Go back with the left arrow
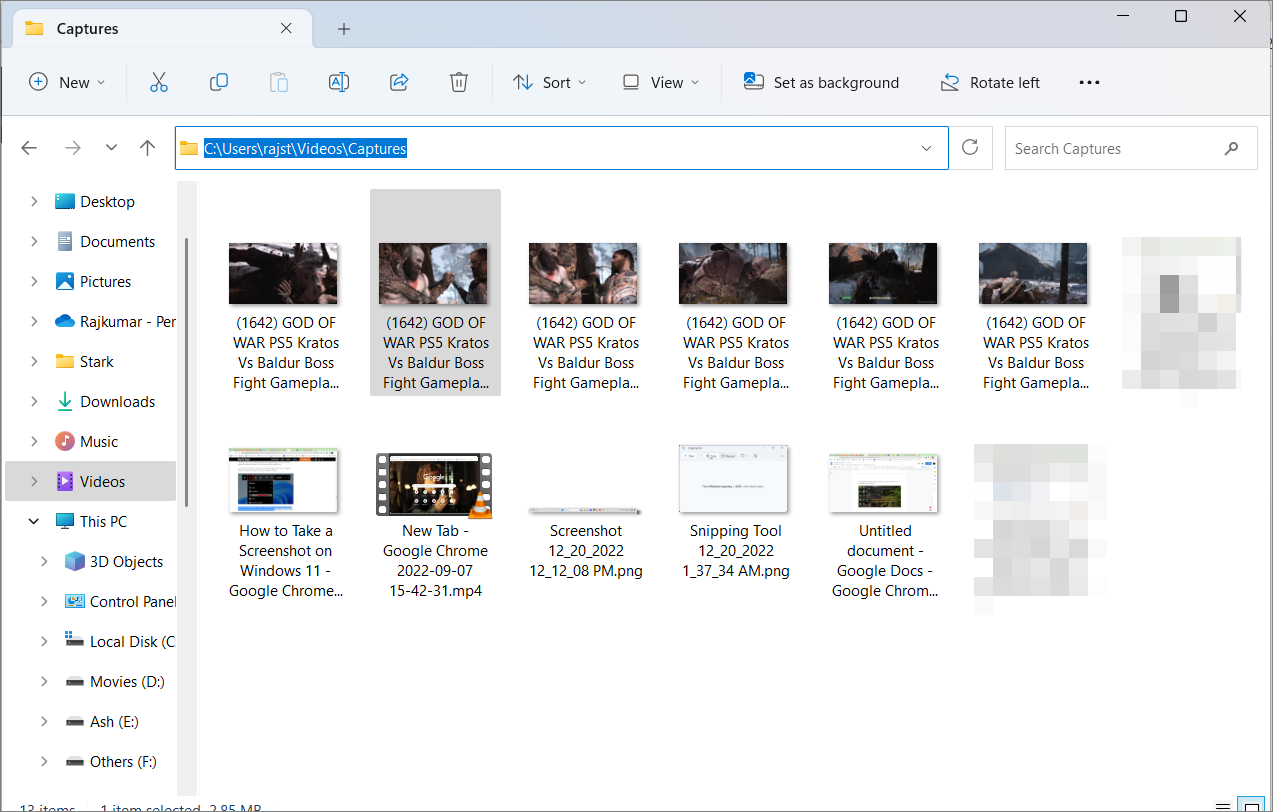This screenshot has width=1273, height=812. coord(29,148)
